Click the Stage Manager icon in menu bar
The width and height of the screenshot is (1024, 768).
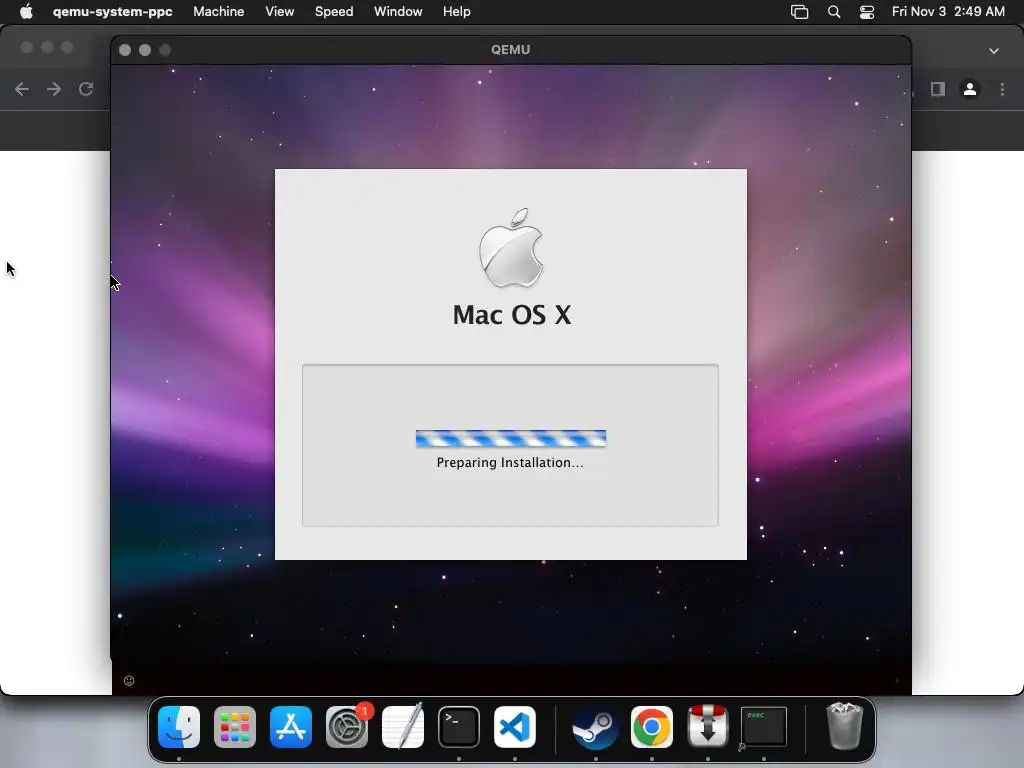click(799, 12)
